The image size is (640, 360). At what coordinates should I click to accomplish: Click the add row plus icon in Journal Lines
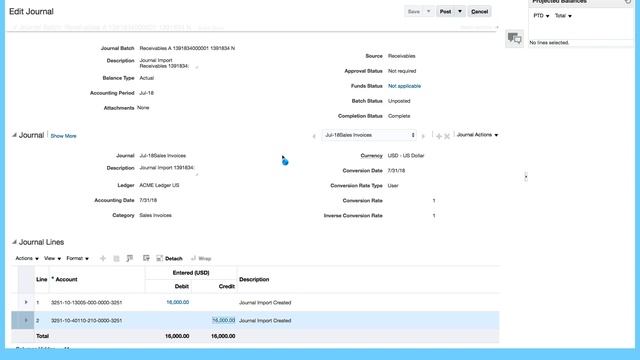(103, 258)
